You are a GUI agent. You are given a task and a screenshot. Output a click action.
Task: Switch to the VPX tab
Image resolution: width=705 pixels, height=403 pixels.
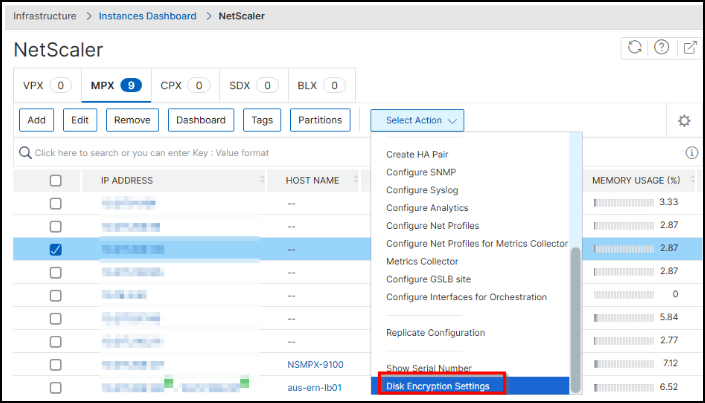point(44,86)
